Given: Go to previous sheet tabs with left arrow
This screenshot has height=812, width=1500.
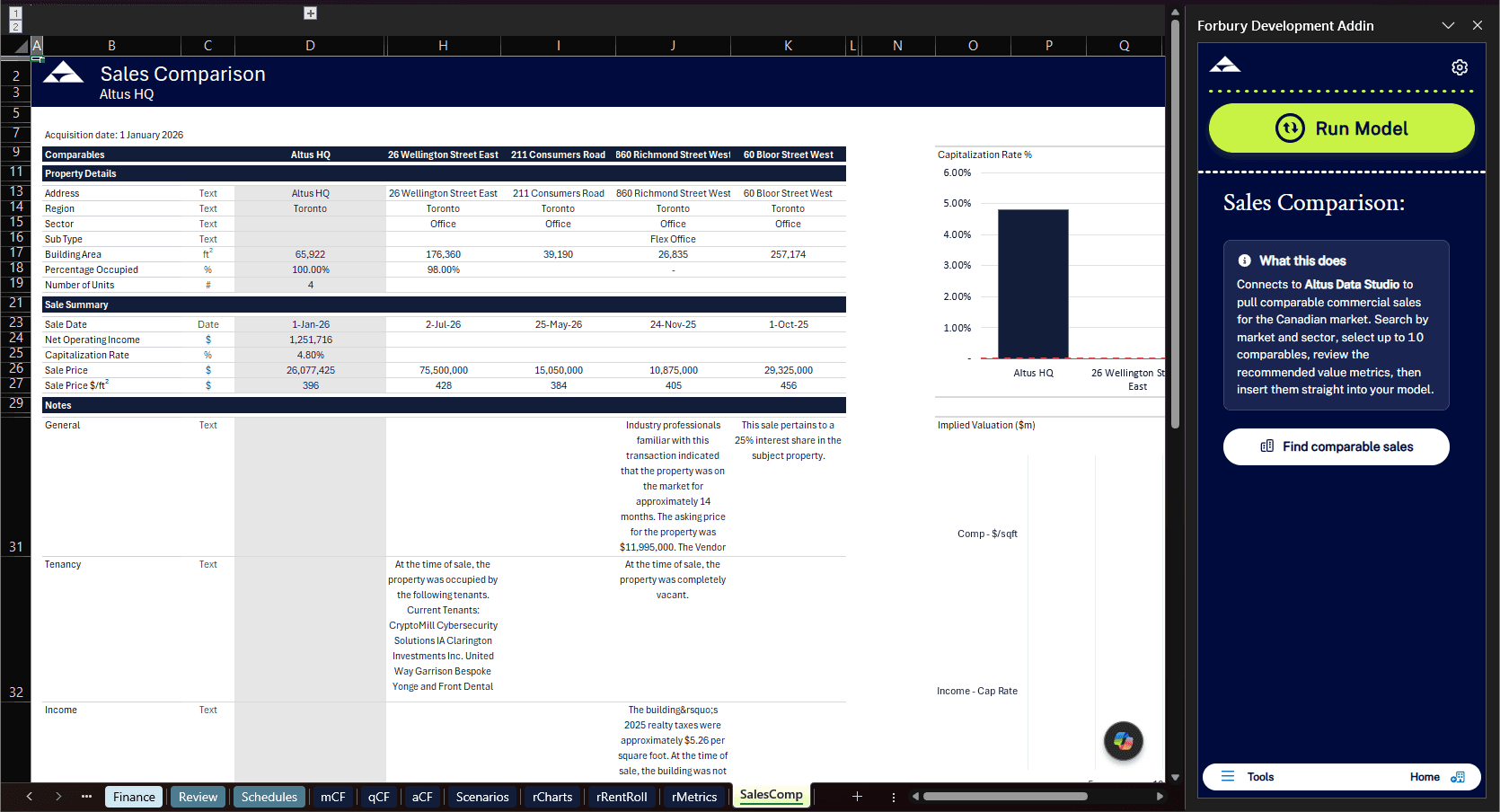Looking at the screenshot, I should (30, 797).
